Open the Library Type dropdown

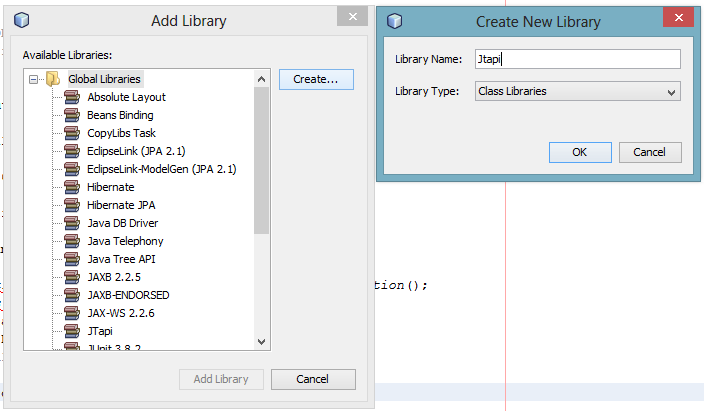click(x=577, y=91)
